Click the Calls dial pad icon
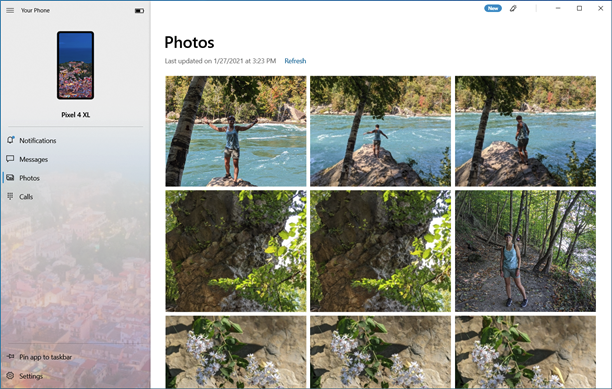Viewport: 612px width, 389px height. (x=10, y=196)
